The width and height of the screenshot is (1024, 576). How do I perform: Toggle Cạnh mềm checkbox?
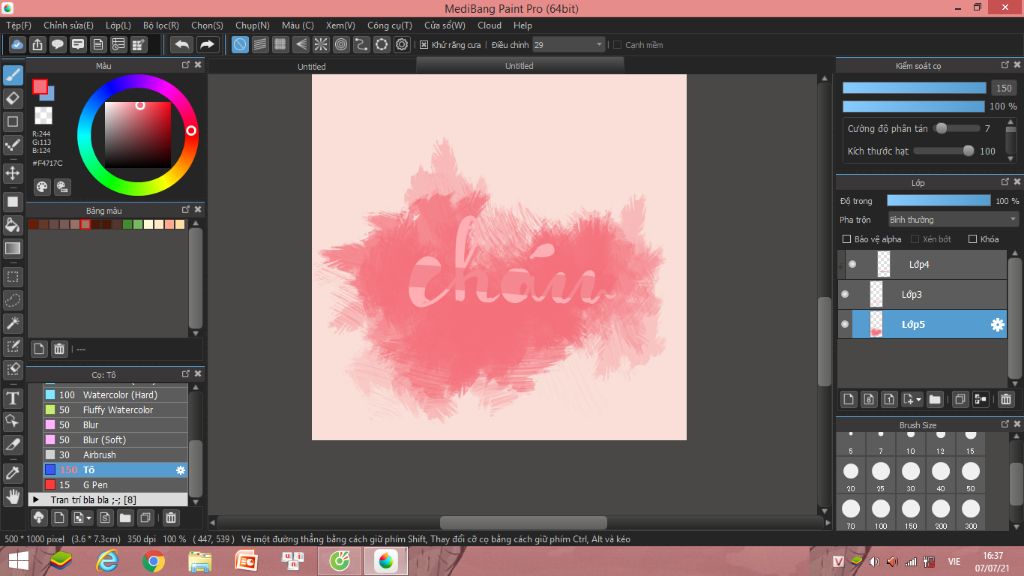[617, 45]
